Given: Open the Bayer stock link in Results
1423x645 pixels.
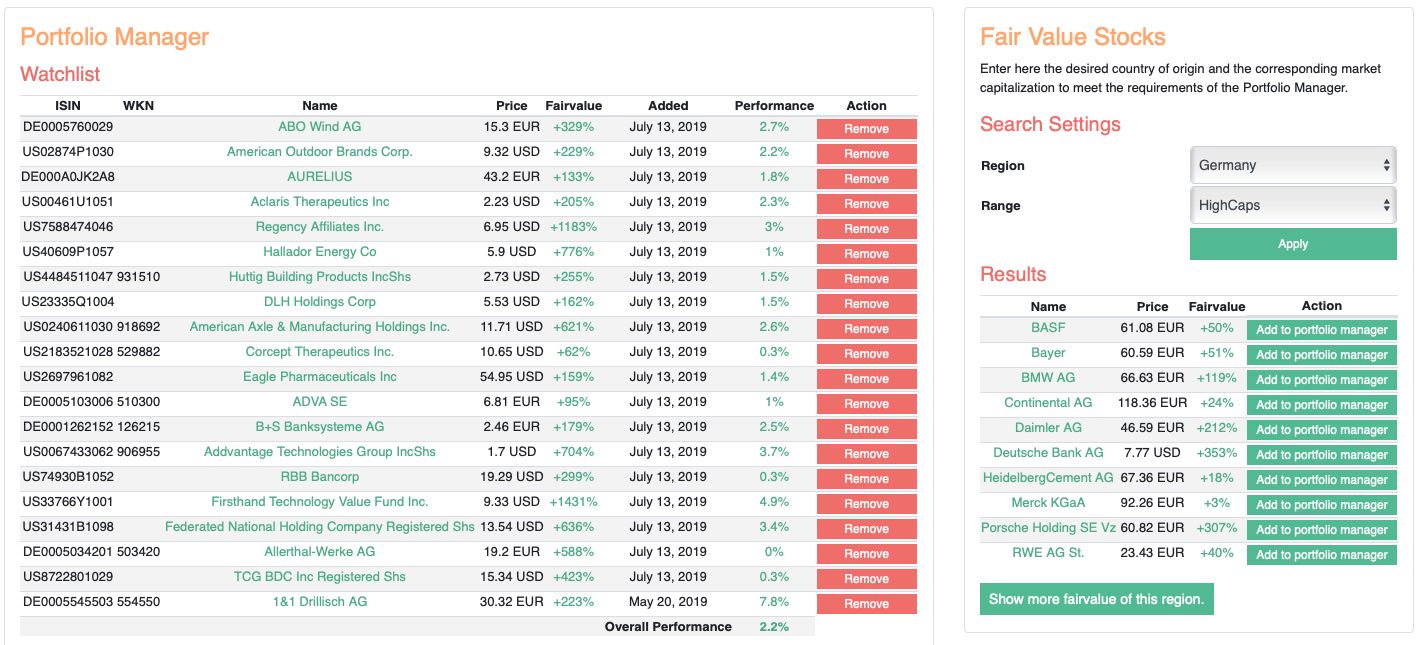Looking at the screenshot, I should pyautogui.click(x=1048, y=353).
